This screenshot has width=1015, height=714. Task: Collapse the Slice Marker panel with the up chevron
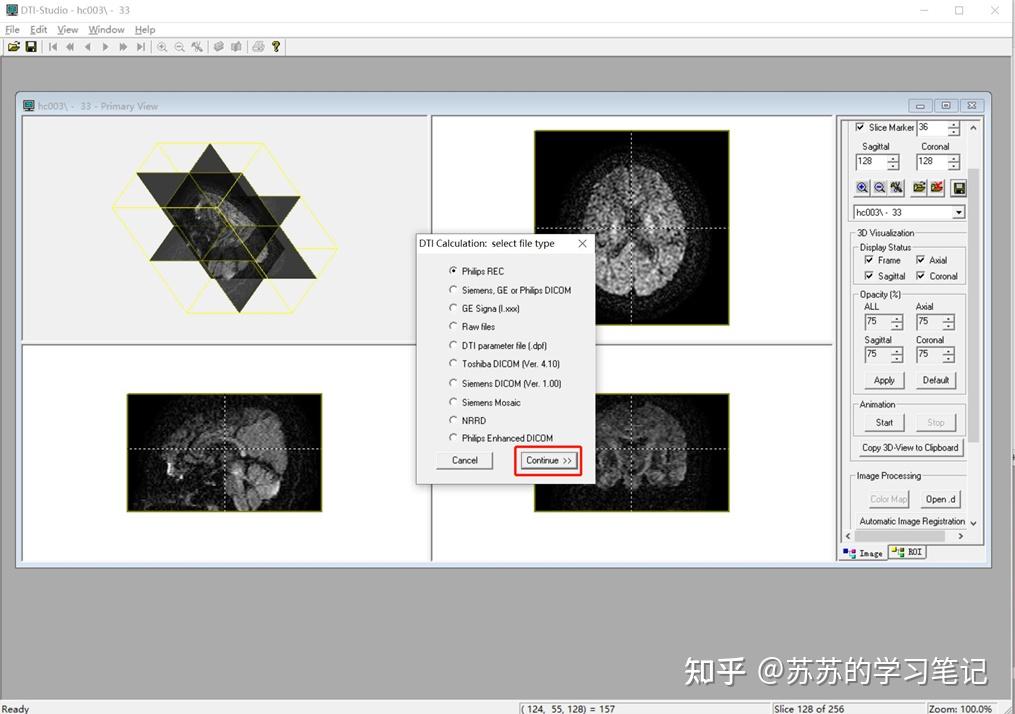(x=973, y=127)
